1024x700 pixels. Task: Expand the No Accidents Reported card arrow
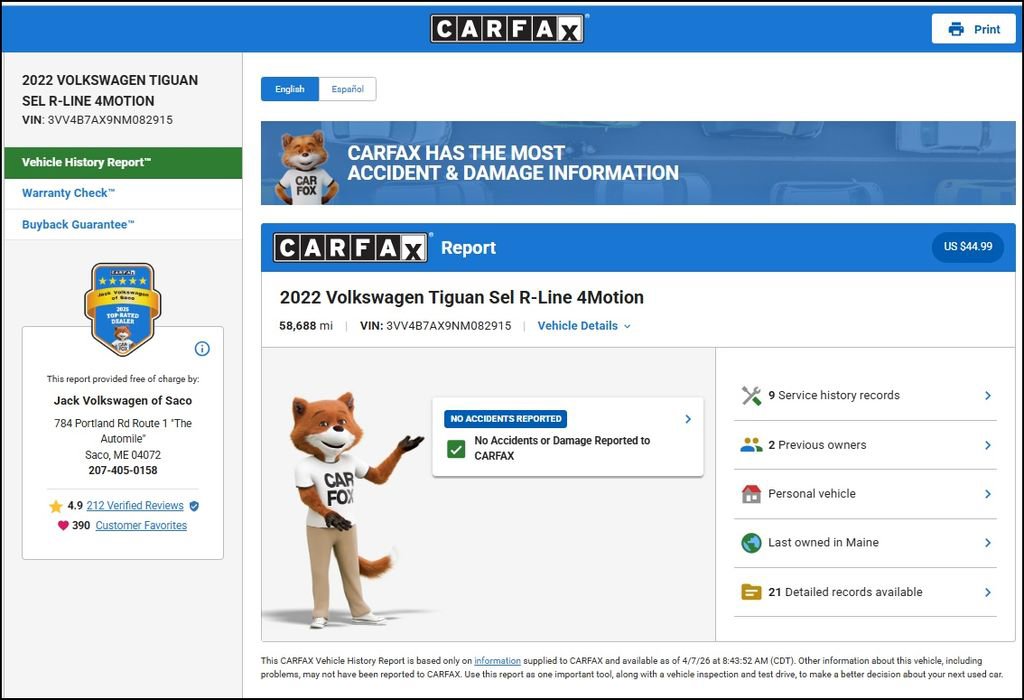point(688,419)
